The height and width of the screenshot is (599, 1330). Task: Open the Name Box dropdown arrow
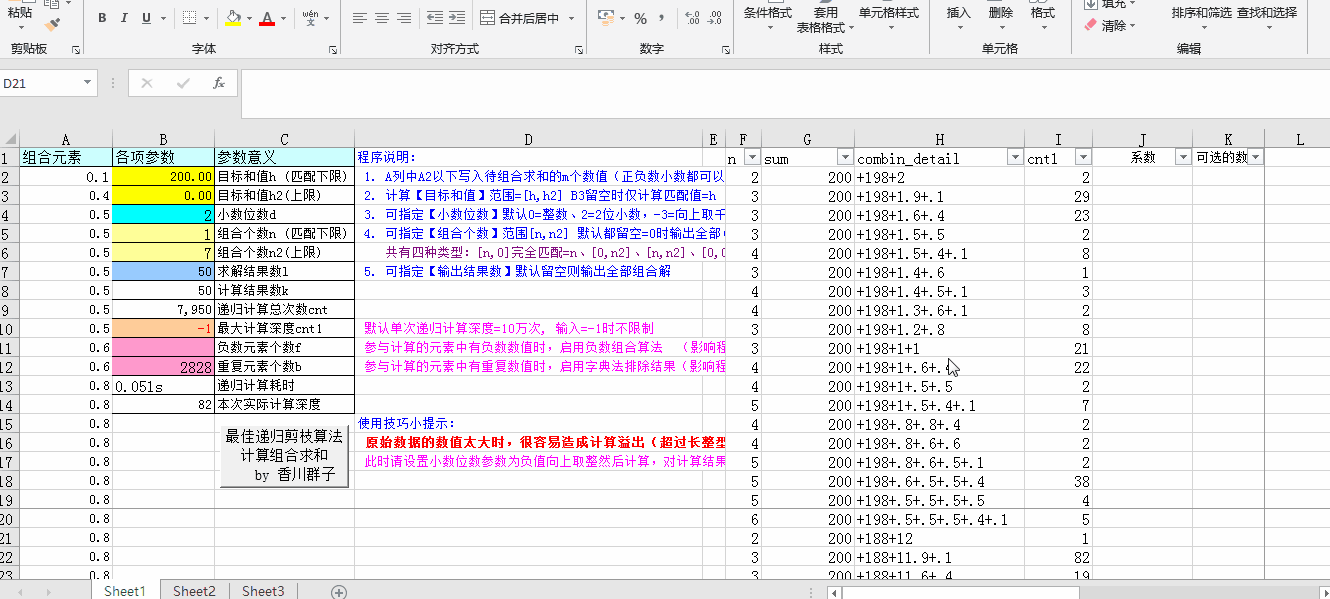(88, 84)
